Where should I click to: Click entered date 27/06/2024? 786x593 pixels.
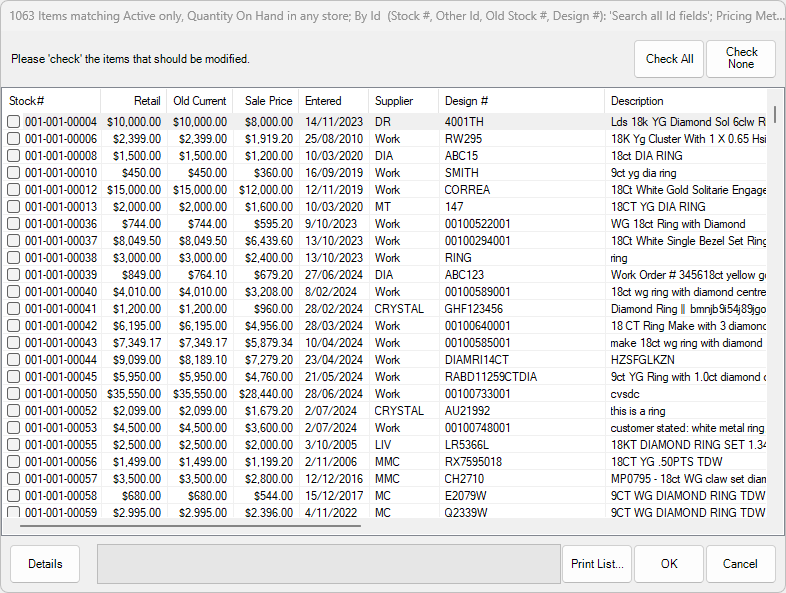334,275
